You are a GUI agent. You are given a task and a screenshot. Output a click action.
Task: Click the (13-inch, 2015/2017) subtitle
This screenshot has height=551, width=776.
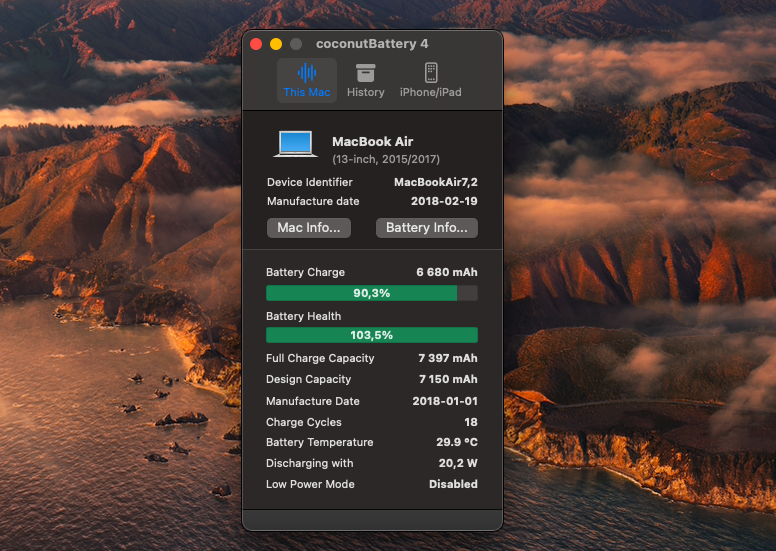click(x=386, y=159)
